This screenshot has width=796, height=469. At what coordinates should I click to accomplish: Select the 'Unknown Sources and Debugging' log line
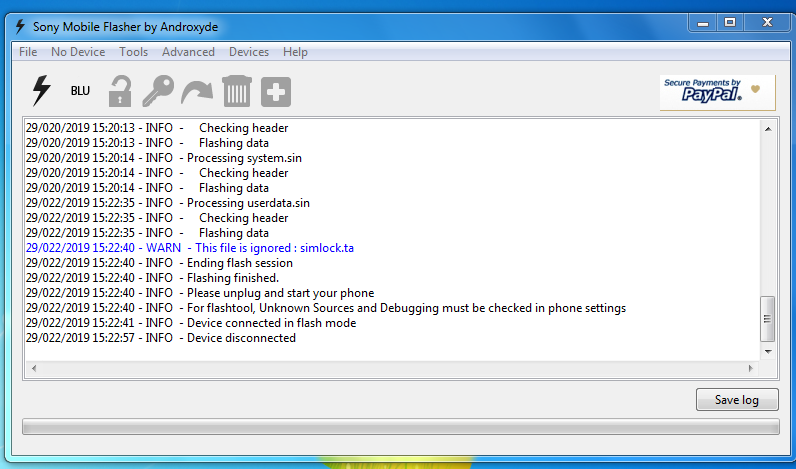coord(325,308)
